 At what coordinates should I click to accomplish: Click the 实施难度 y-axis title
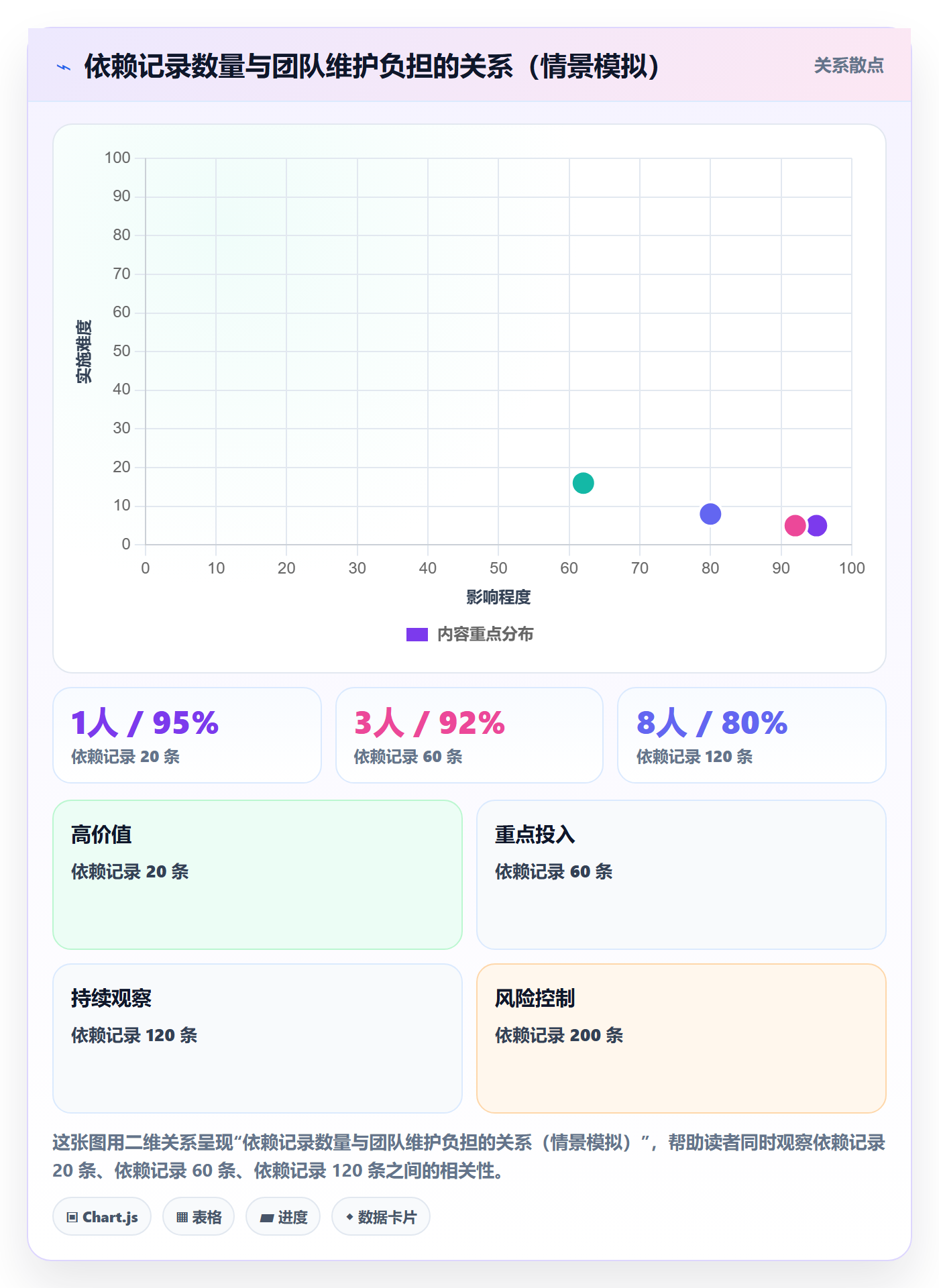(x=84, y=352)
